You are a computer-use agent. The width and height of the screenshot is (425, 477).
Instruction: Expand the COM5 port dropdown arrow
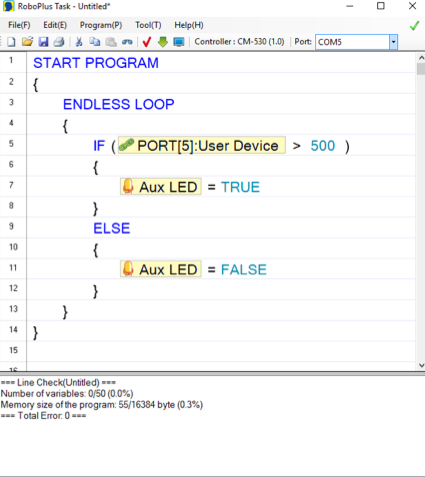pos(393,42)
